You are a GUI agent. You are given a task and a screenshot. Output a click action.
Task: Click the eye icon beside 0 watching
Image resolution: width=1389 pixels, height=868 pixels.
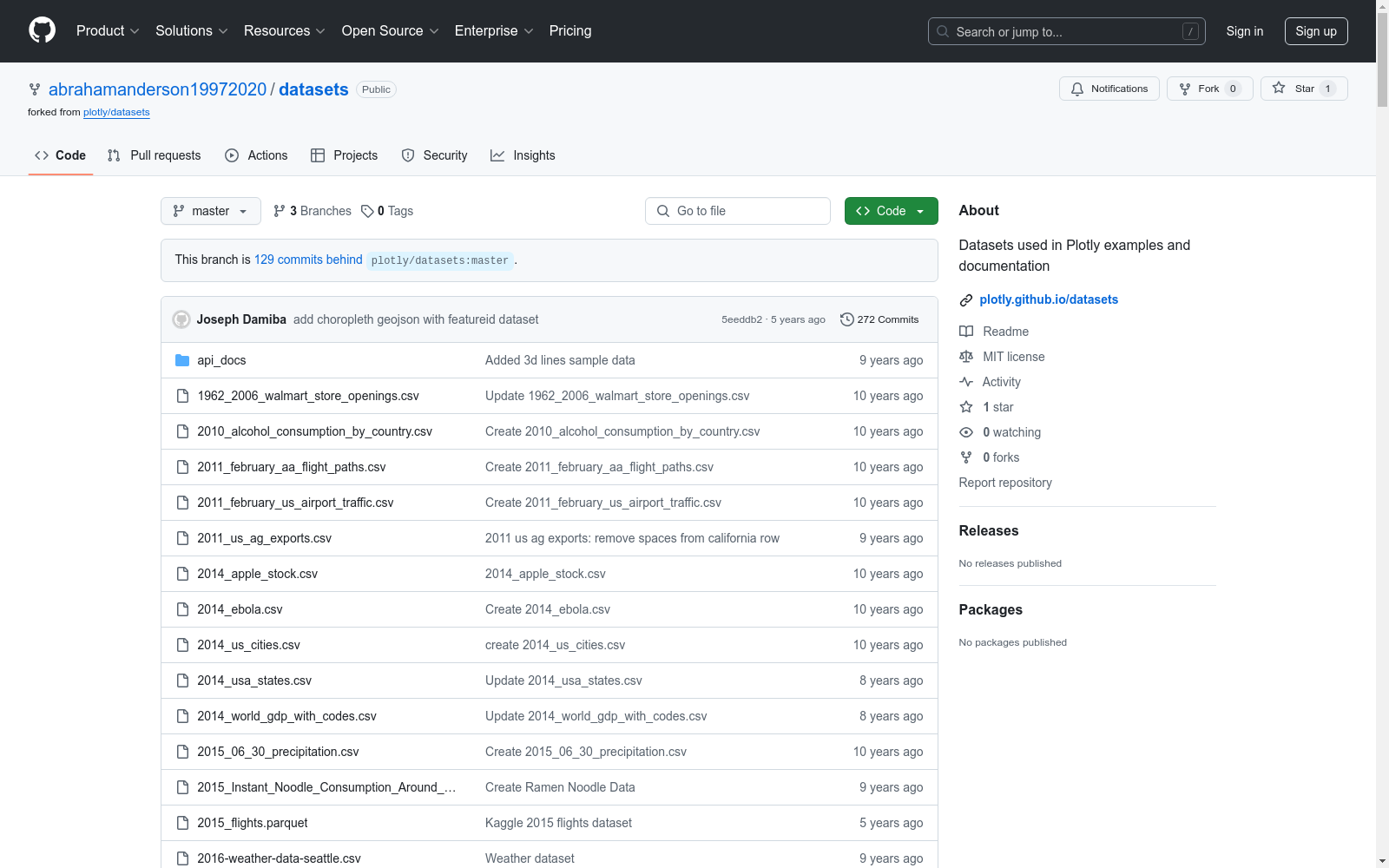click(966, 432)
